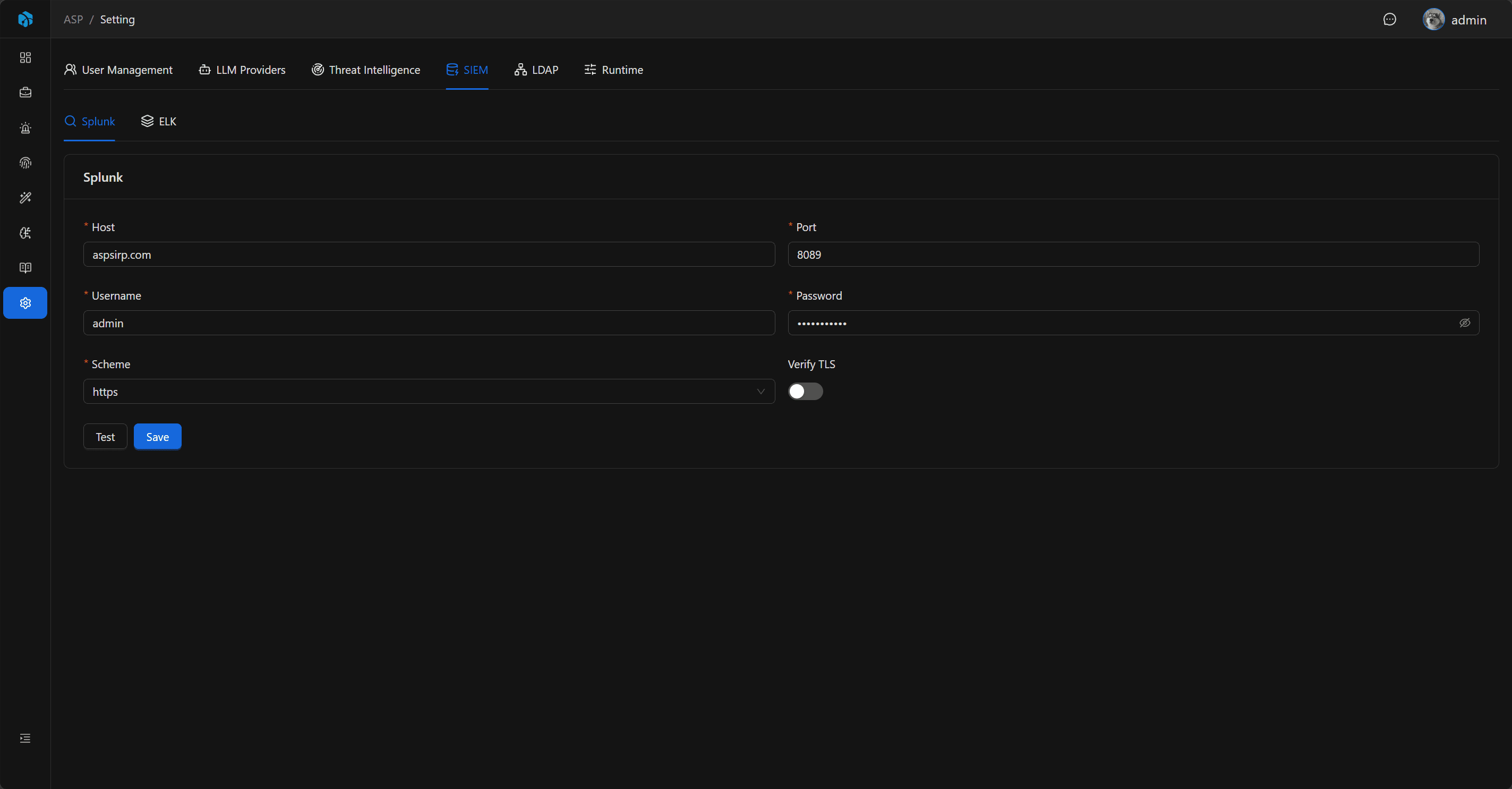Click the Port field label
Image resolution: width=1512 pixels, height=789 pixels.
click(806, 227)
